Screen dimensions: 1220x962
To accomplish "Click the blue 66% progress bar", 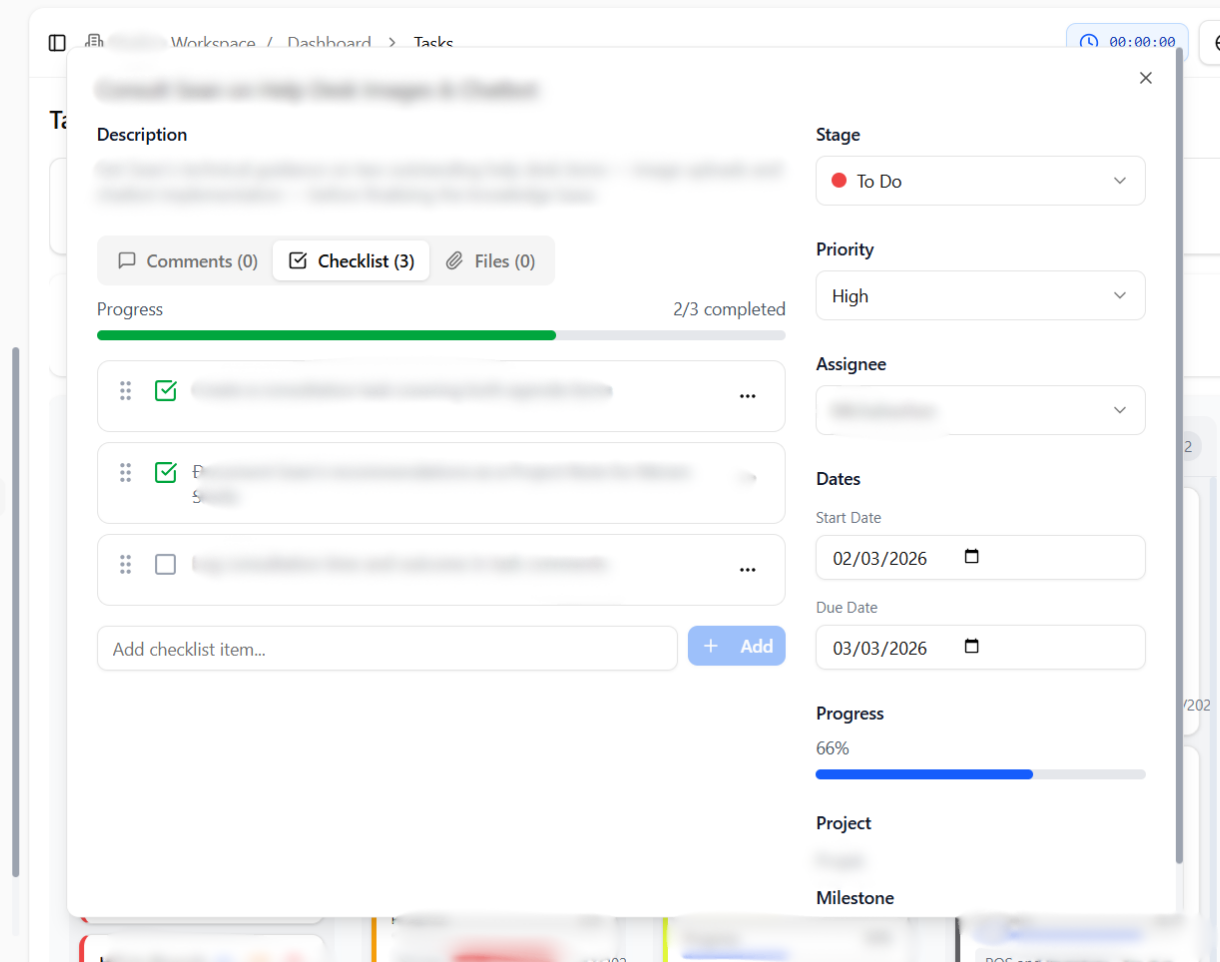I will (924, 774).
